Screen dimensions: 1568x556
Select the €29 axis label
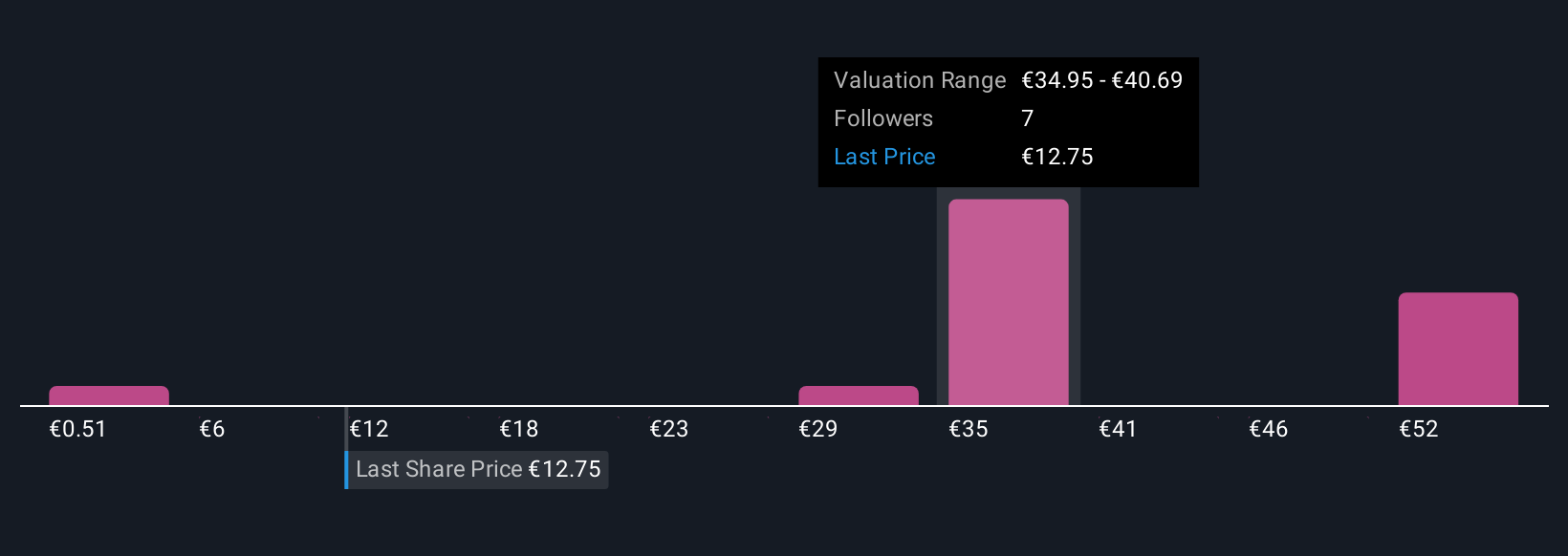point(818,429)
